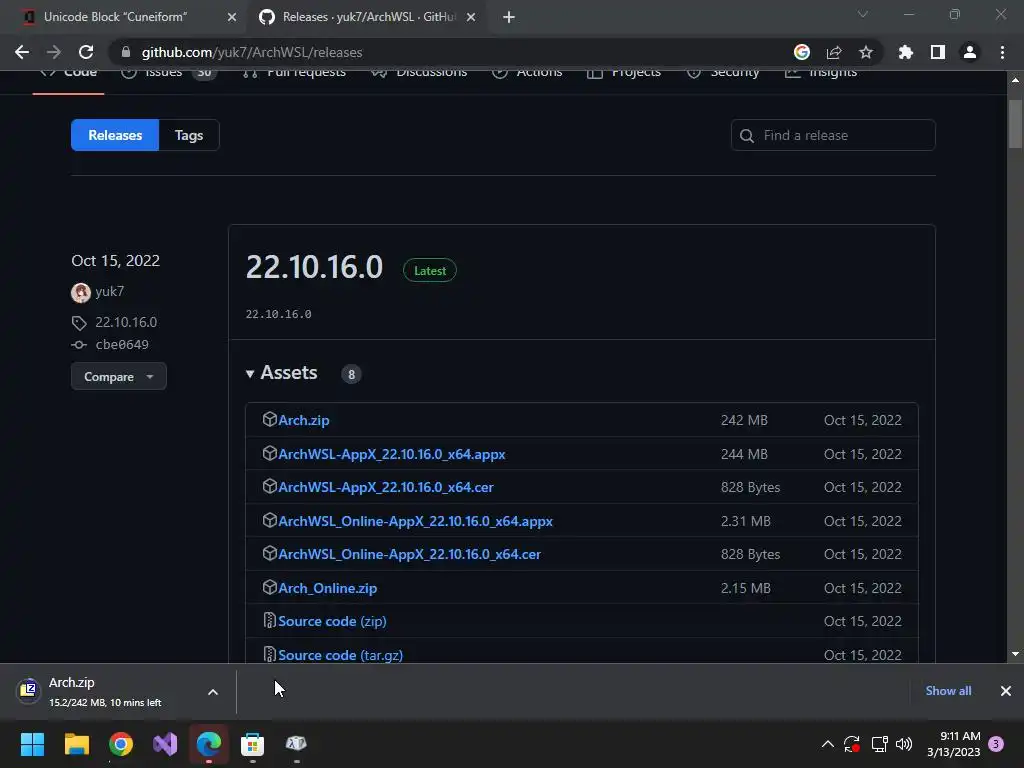Click 242 MB size of Arch.zip

tap(744, 420)
